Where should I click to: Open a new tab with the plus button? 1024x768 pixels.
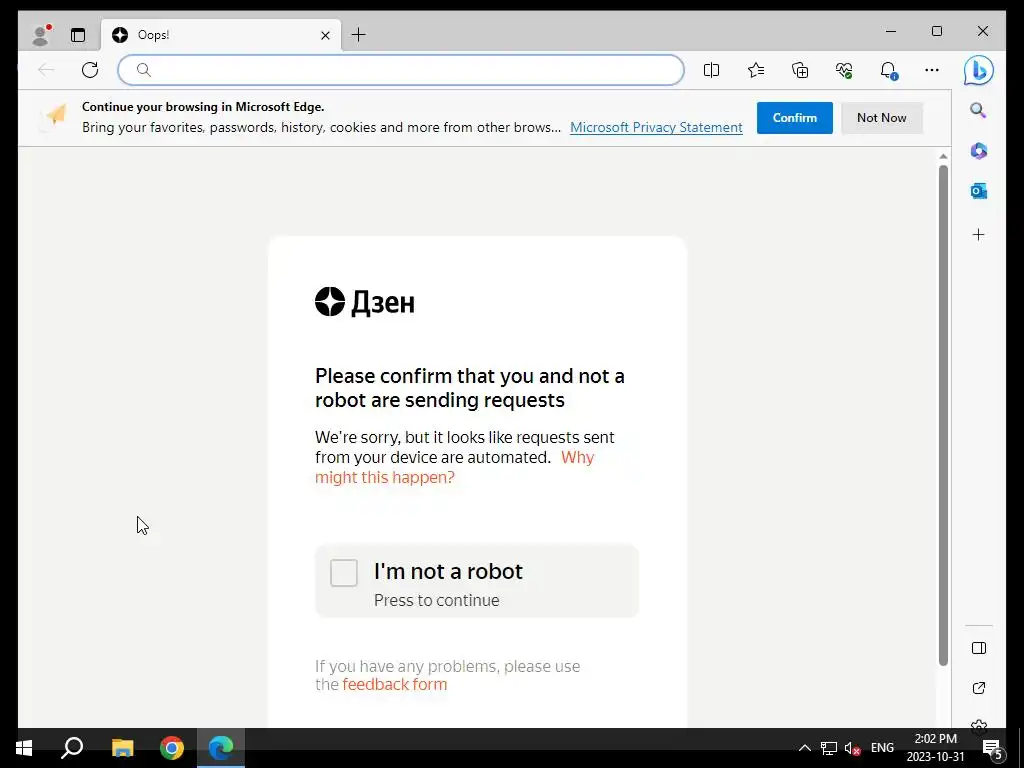(359, 35)
